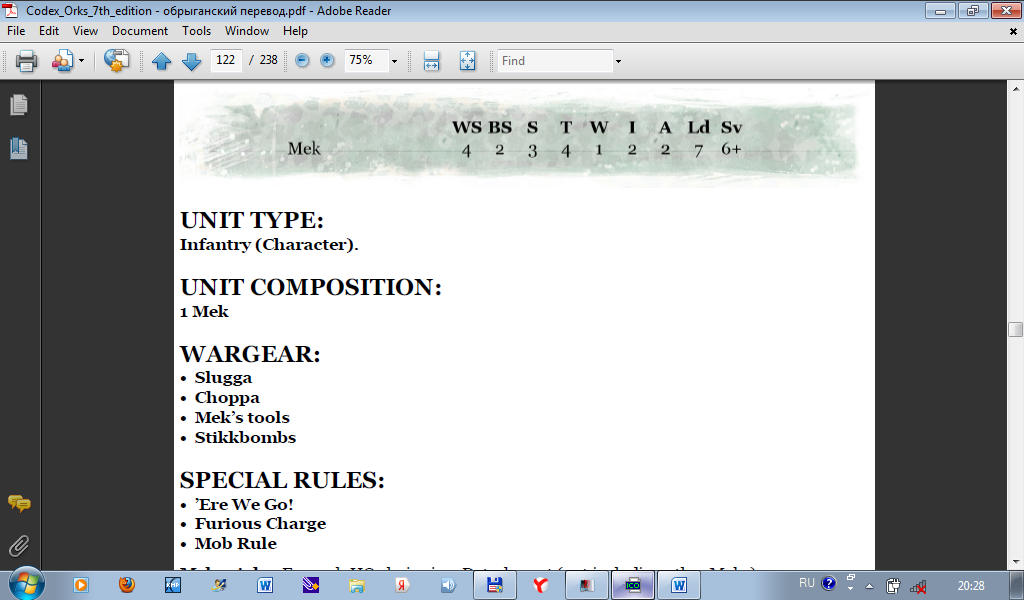Switch to the ICO app in taskbar

pyautogui.click(x=632, y=585)
